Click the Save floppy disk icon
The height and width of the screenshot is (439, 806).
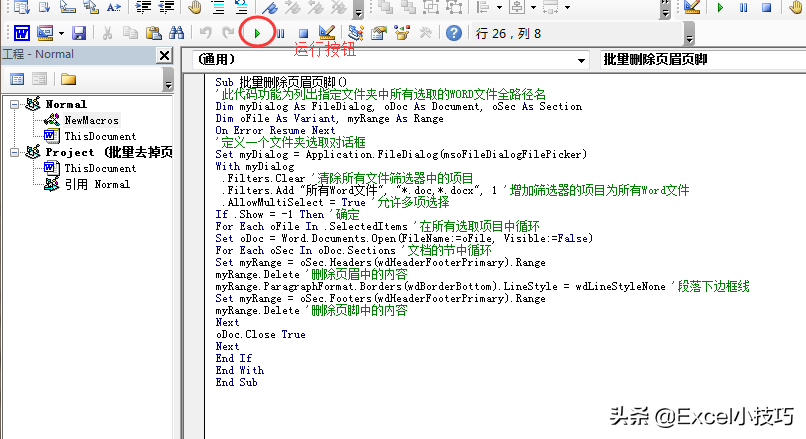tap(78, 33)
